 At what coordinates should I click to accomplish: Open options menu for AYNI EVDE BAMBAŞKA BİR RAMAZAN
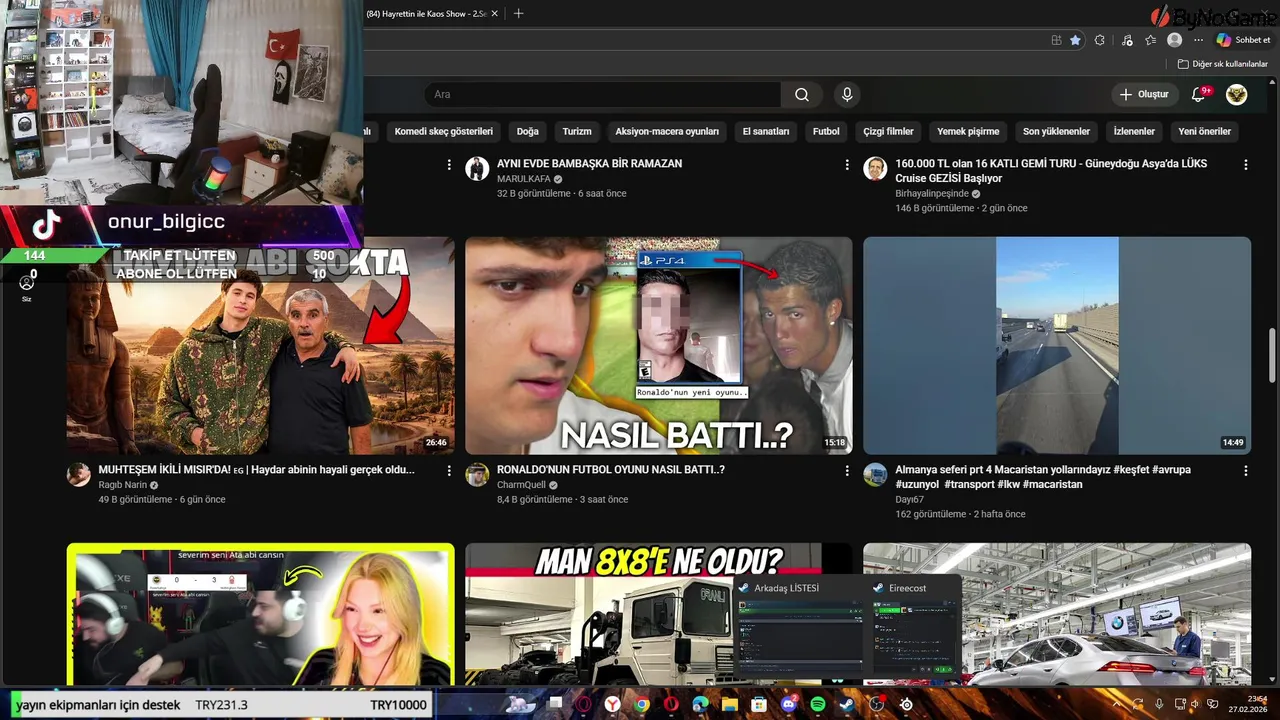[847, 165]
